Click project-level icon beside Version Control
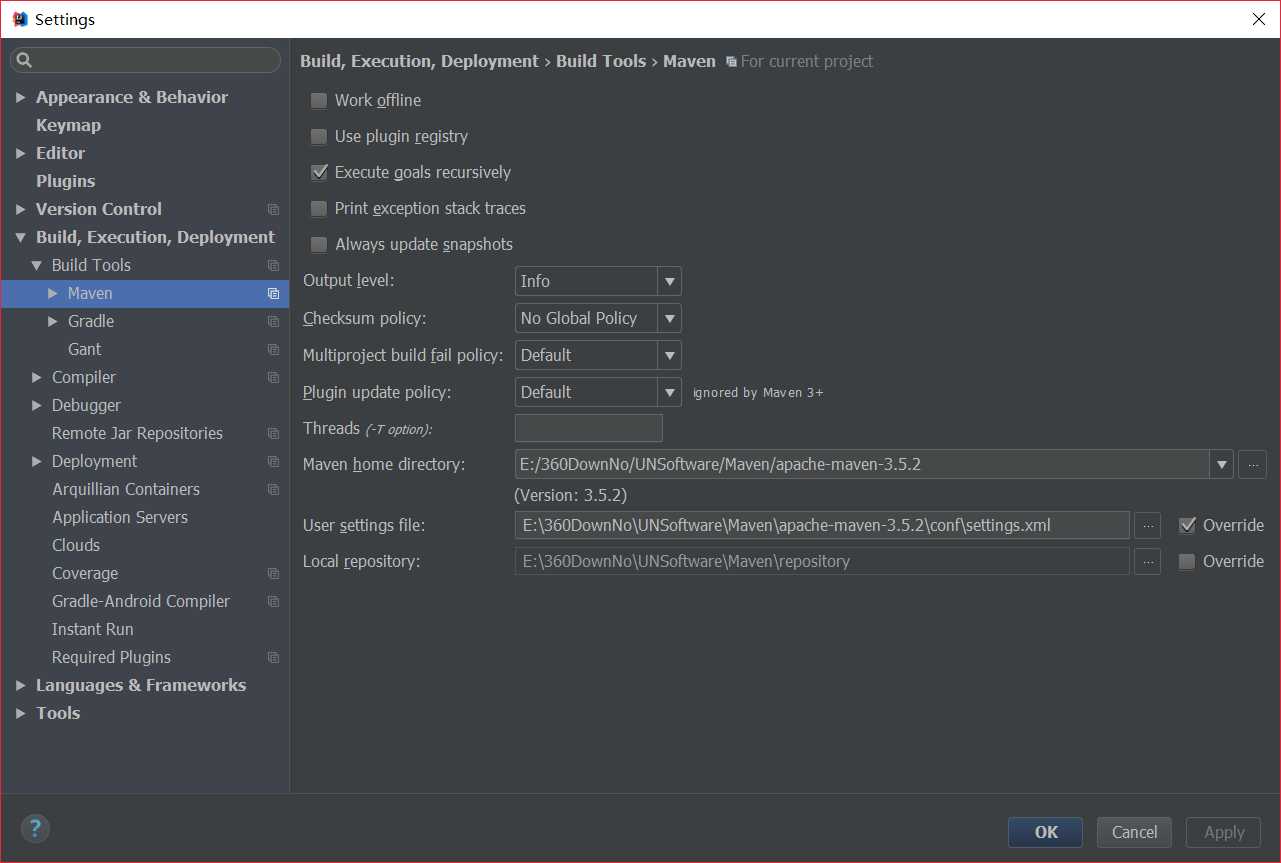 pyautogui.click(x=273, y=209)
